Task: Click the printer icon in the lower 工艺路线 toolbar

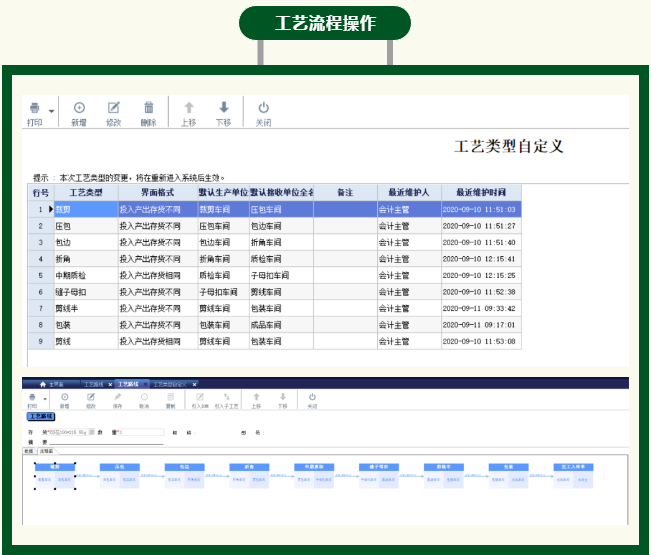Action: (x=32, y=397)
